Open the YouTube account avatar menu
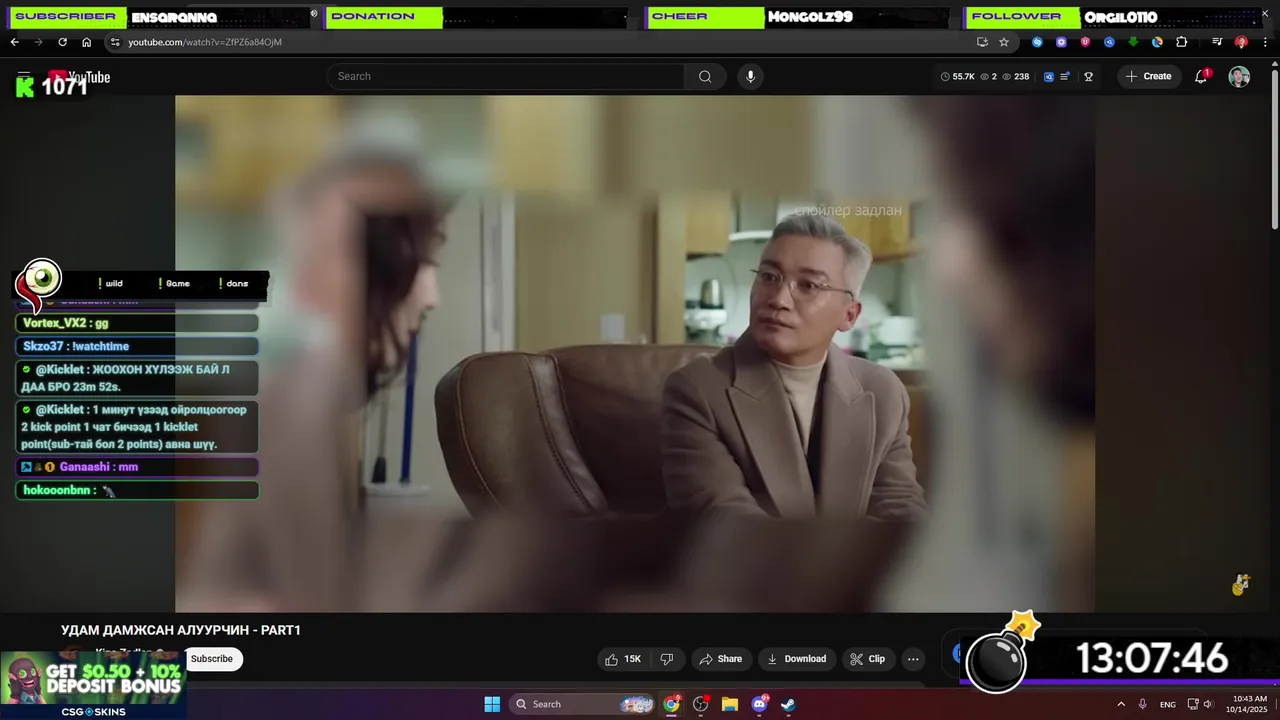Screen dimensions: 1280x720 point(1239,77)
